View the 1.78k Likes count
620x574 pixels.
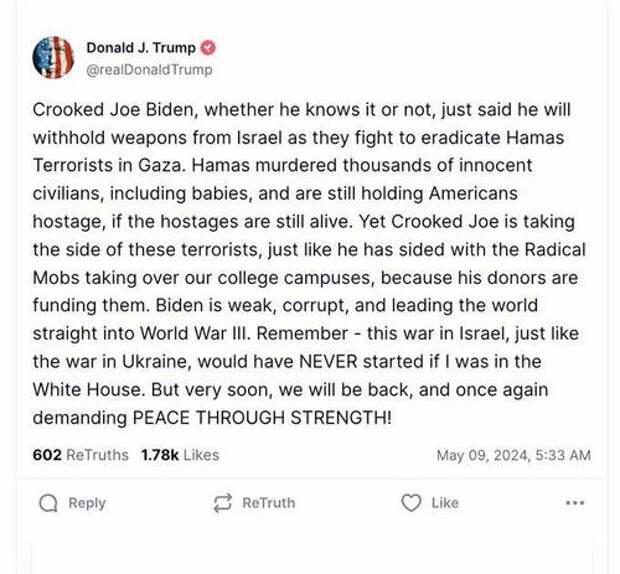click(180, 455)
